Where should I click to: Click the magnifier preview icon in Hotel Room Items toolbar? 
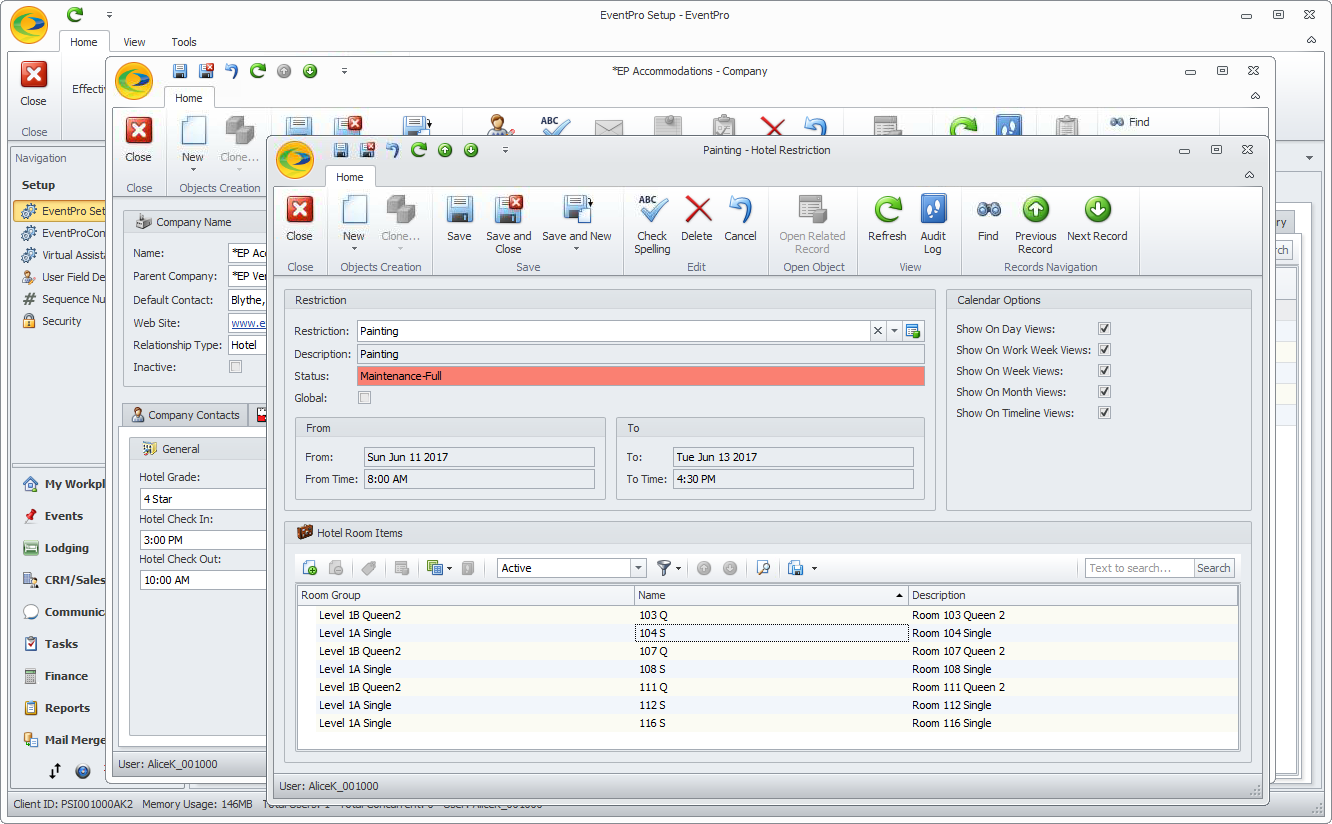pyautogui.click(x=763, y=568)
